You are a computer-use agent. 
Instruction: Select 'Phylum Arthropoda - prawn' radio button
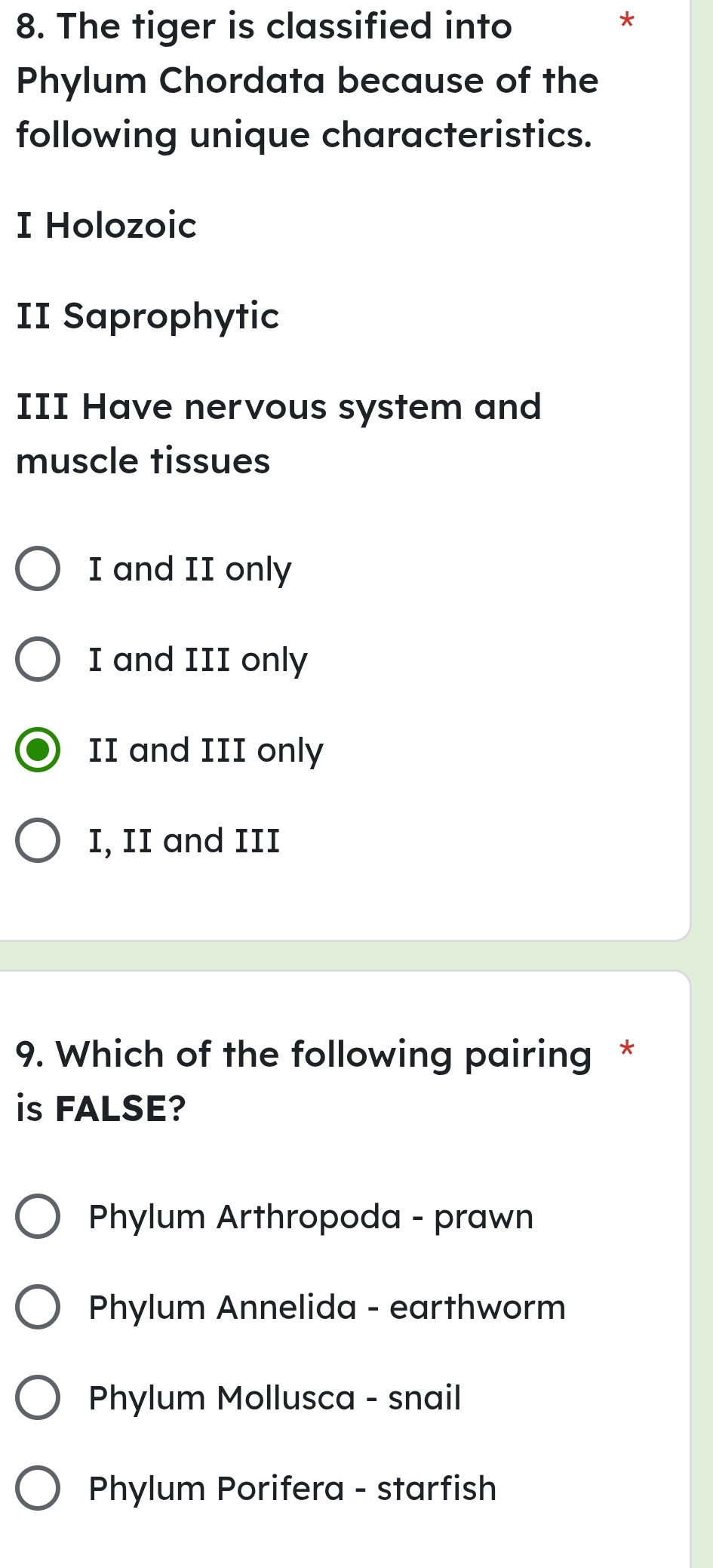[x=38, y=1217]
